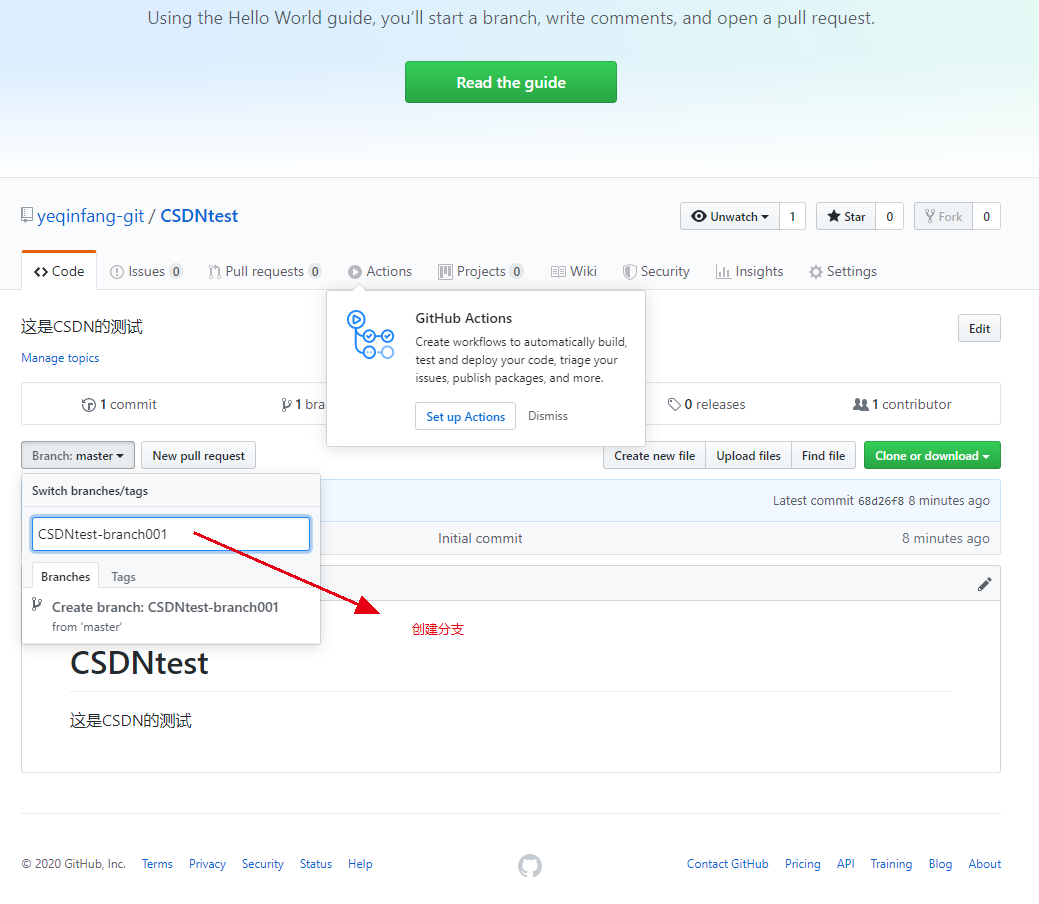
Task: Click the branch icon beside Create branch
Action: tap(37, 604)
